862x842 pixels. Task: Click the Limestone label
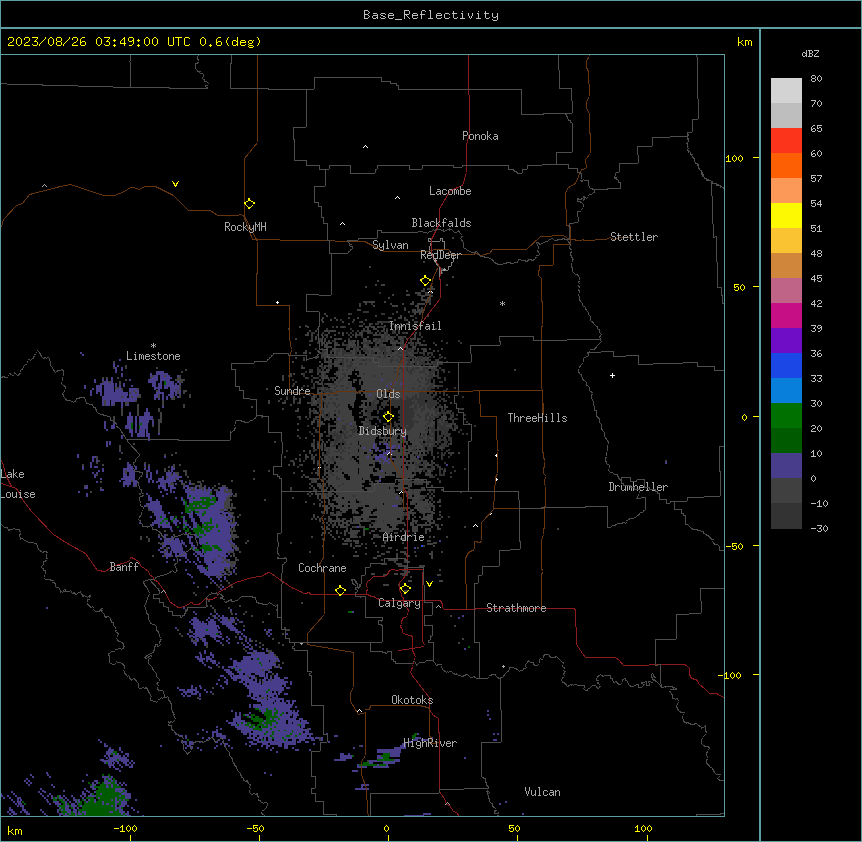pyautogui.click(x=153, y=356)
